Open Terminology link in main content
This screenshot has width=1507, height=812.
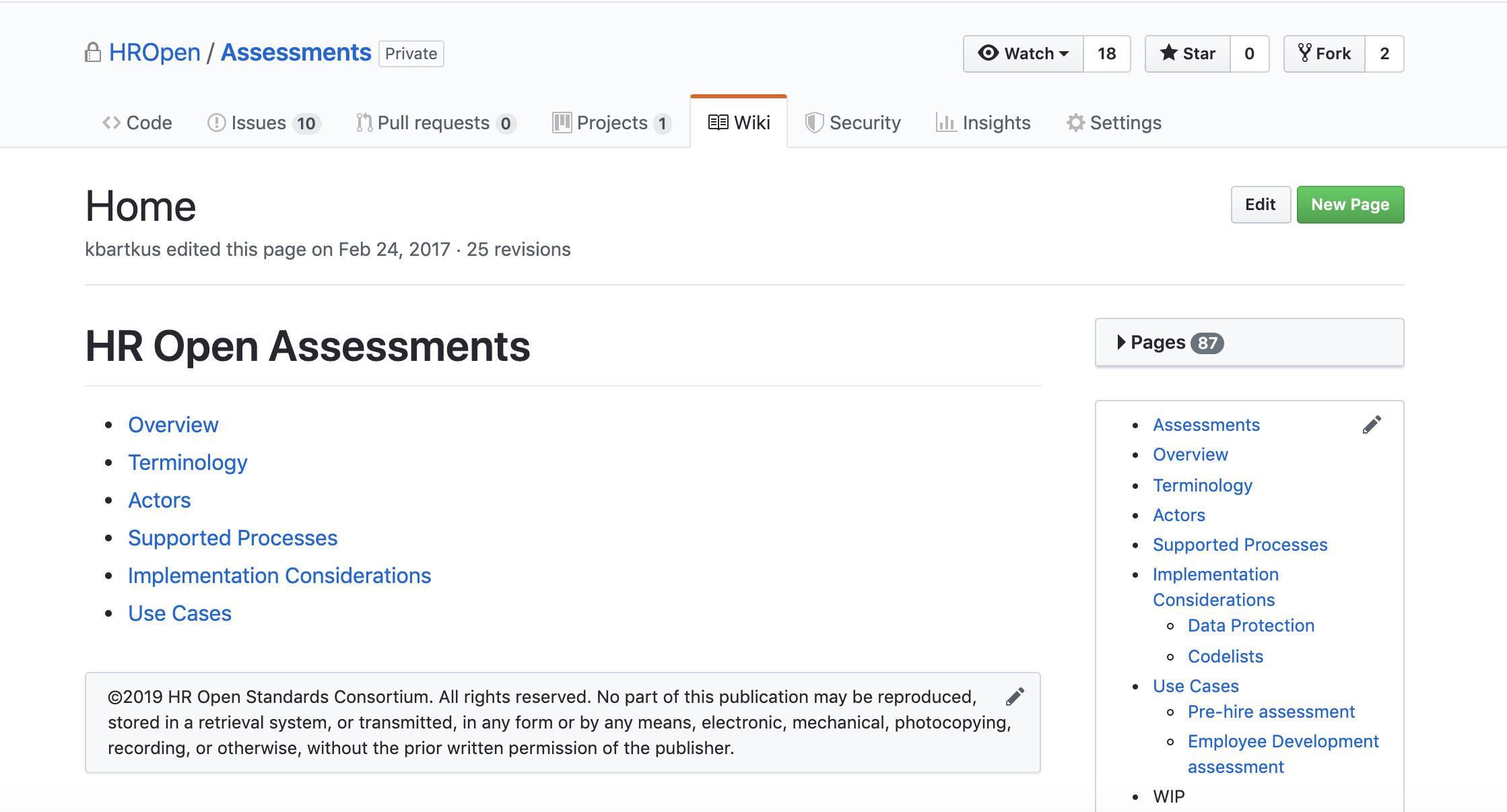pyautogui.click(x=188, y=463)
